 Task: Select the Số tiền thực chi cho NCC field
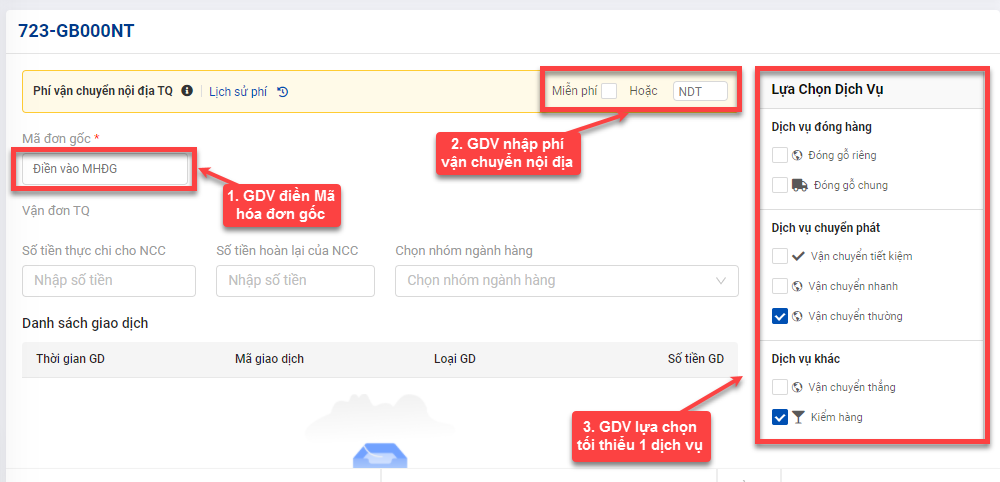pos(108,281)
